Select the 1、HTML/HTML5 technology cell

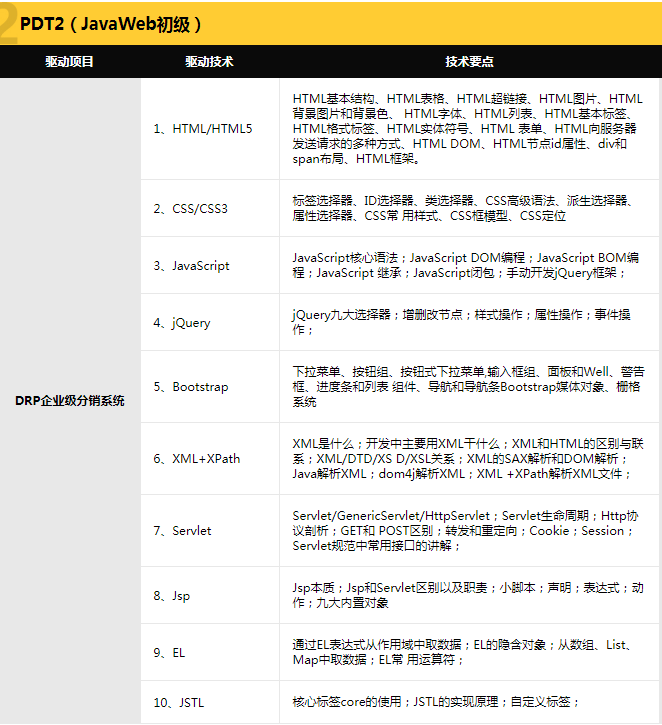[203, 129]
